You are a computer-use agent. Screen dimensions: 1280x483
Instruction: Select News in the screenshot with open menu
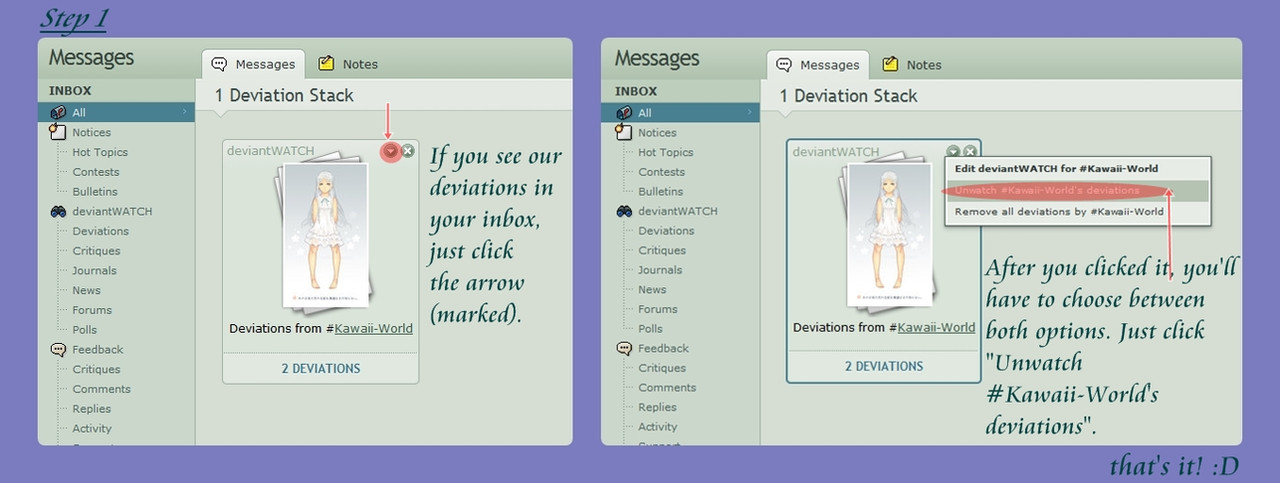(x=652, y=290)
